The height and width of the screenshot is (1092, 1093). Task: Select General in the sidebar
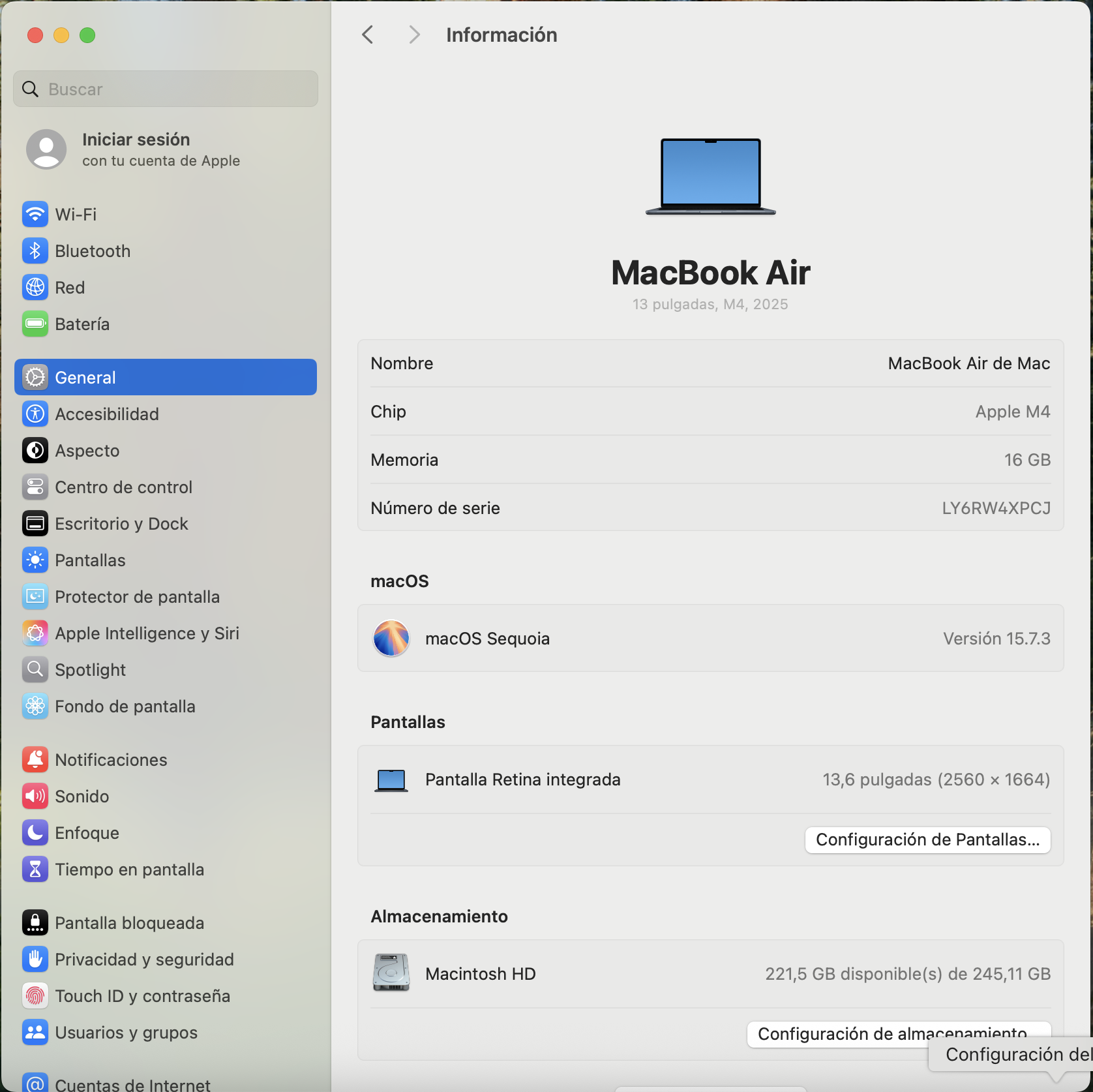(x=85, y=376)
